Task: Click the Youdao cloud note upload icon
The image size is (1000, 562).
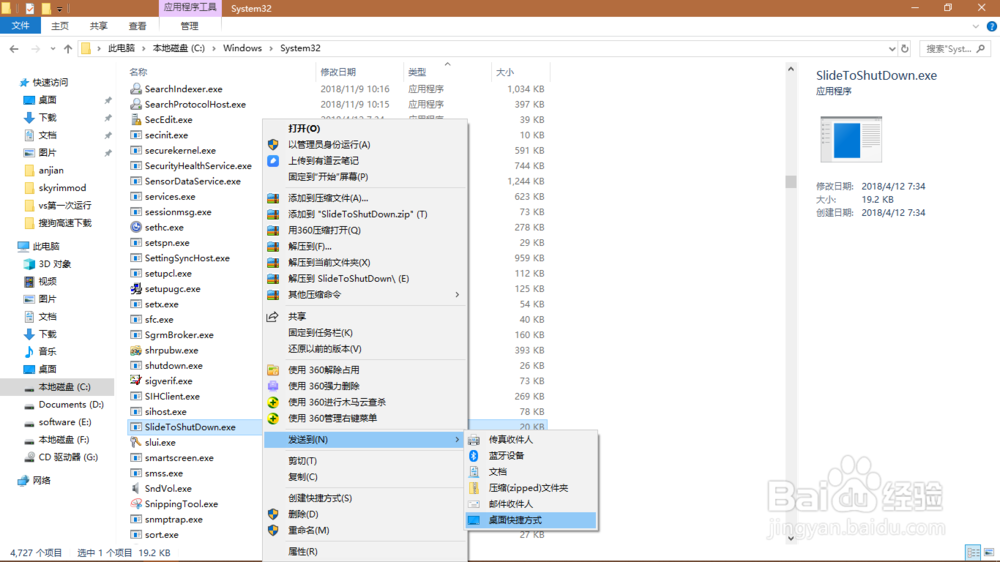Action: coord(273,161)
